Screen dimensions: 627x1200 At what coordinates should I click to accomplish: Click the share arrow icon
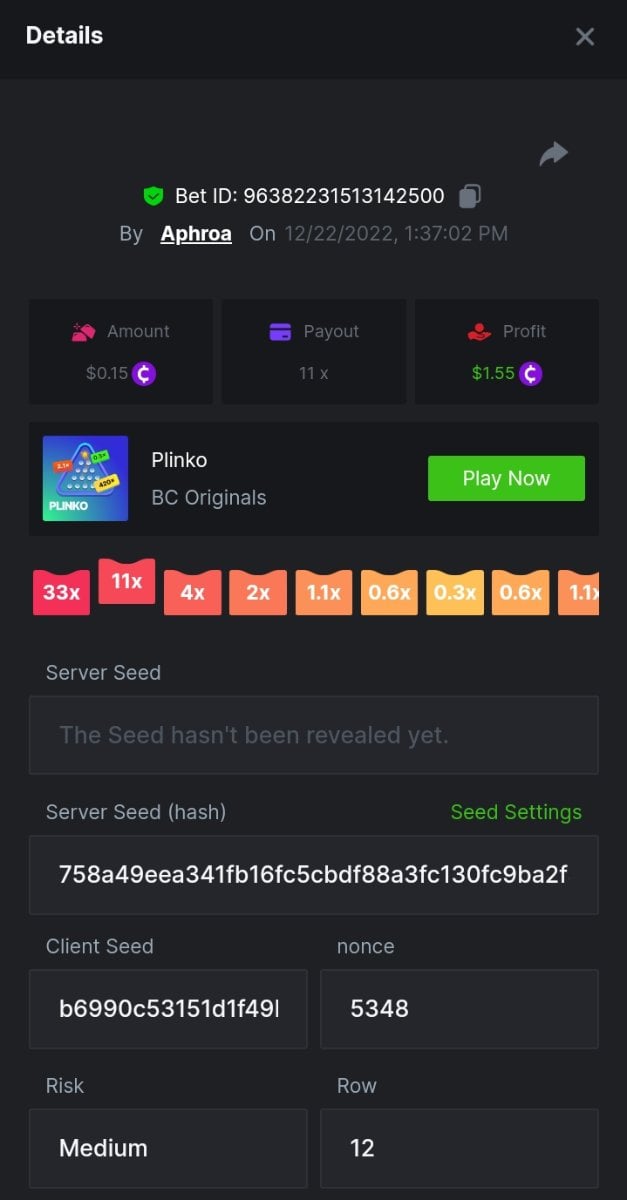pyautogui.click(x=553, y=154)
